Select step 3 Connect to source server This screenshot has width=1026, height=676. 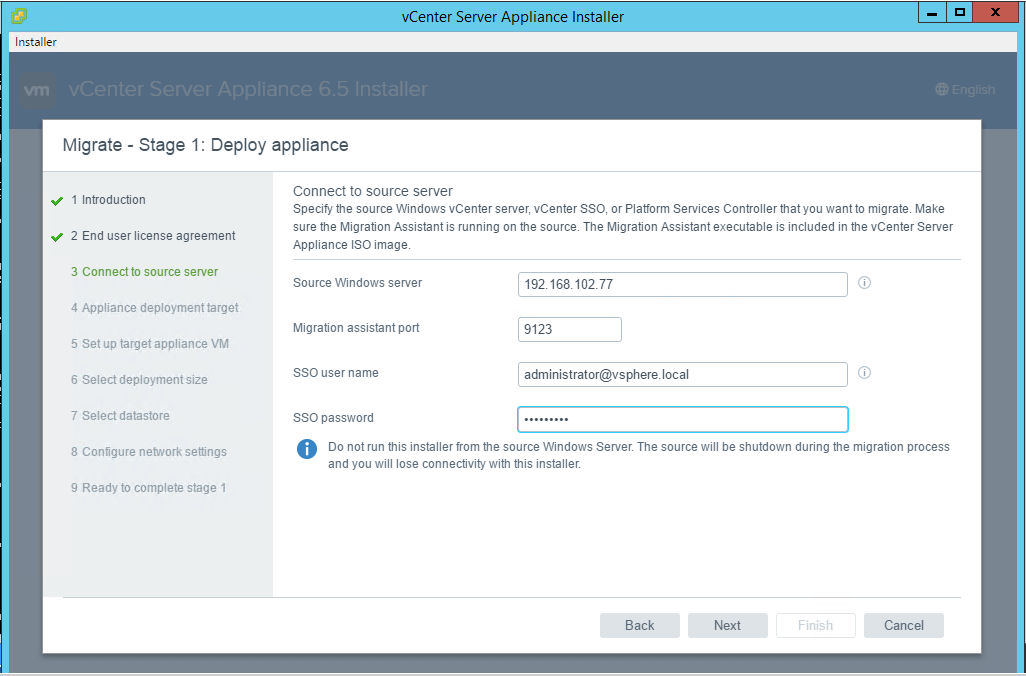(x=145, y=272)
